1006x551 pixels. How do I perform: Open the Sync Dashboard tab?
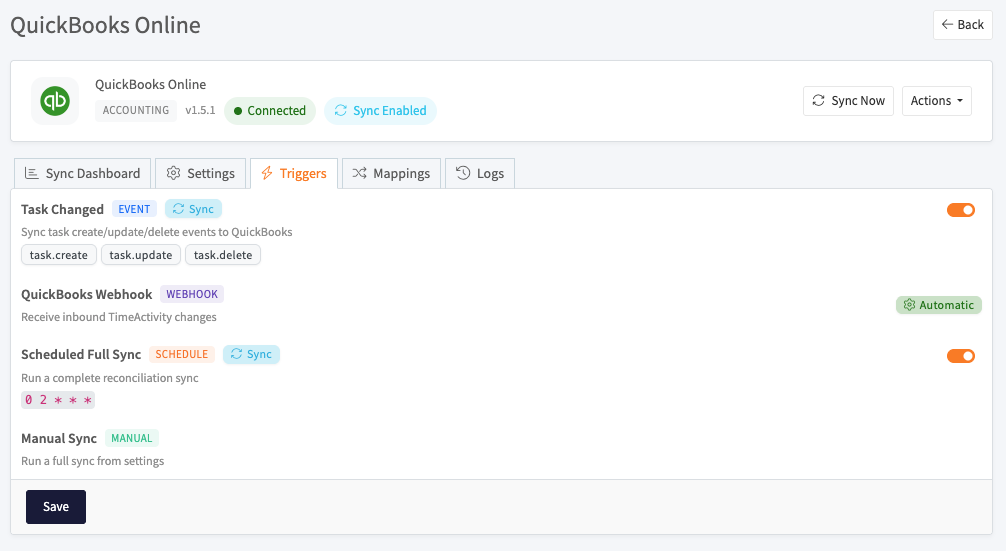(83, 173)
